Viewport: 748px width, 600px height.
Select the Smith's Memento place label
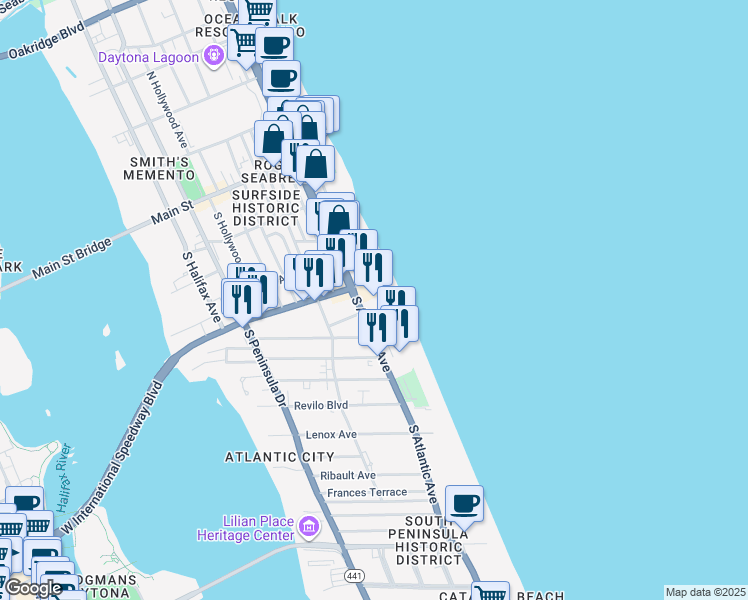(157, 168)
